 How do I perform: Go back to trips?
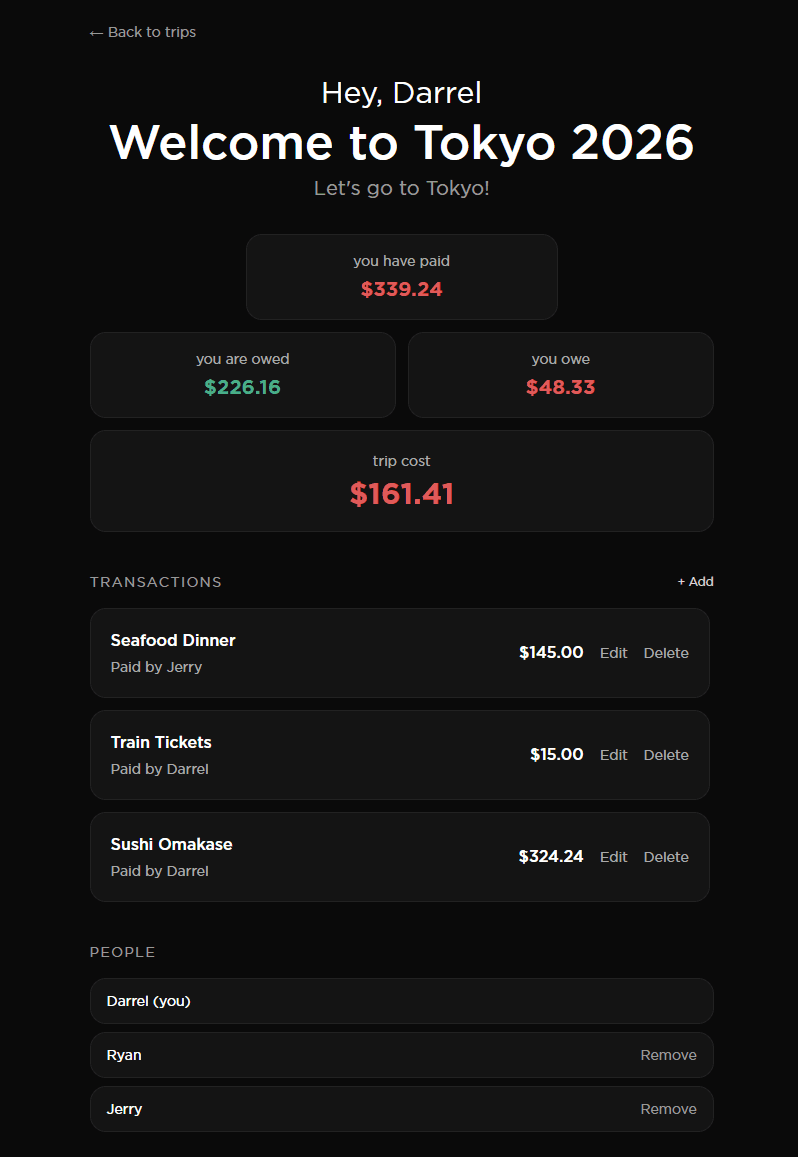(142, 32)
